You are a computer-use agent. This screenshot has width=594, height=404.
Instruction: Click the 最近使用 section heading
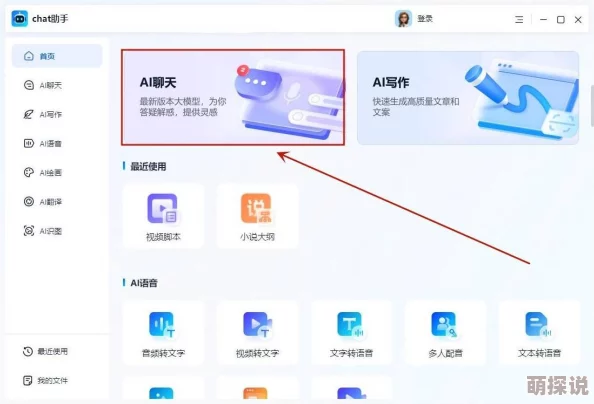(148, 166)
